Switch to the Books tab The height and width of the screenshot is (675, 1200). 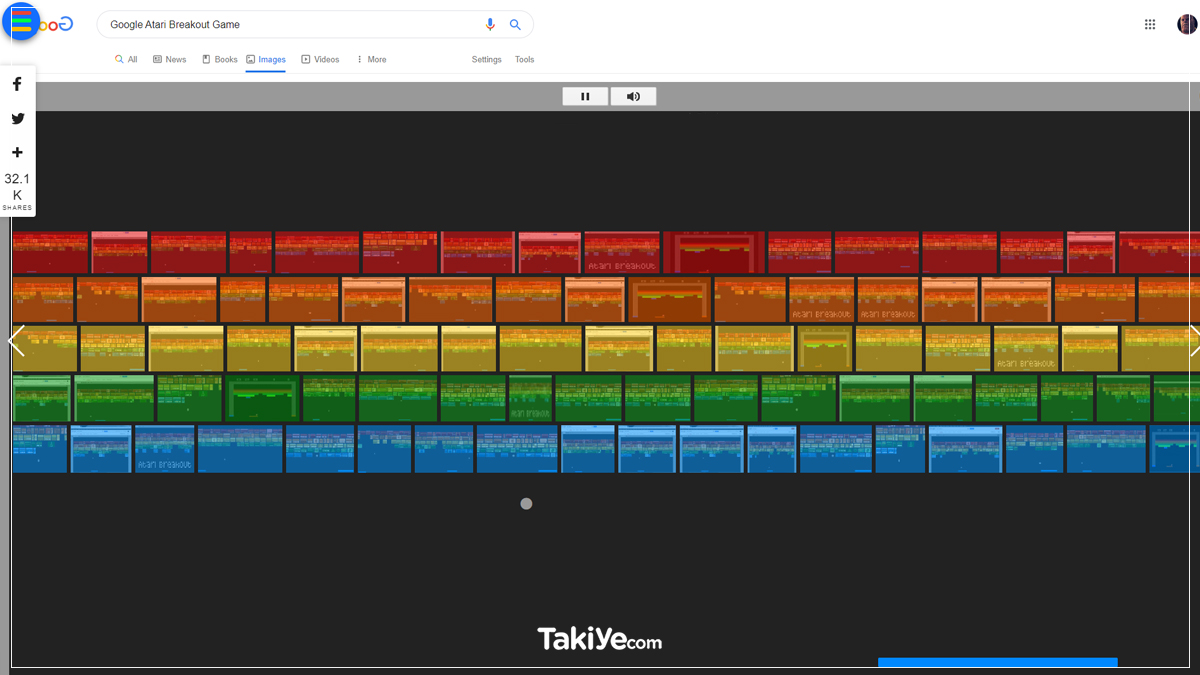tap(220, 60)
